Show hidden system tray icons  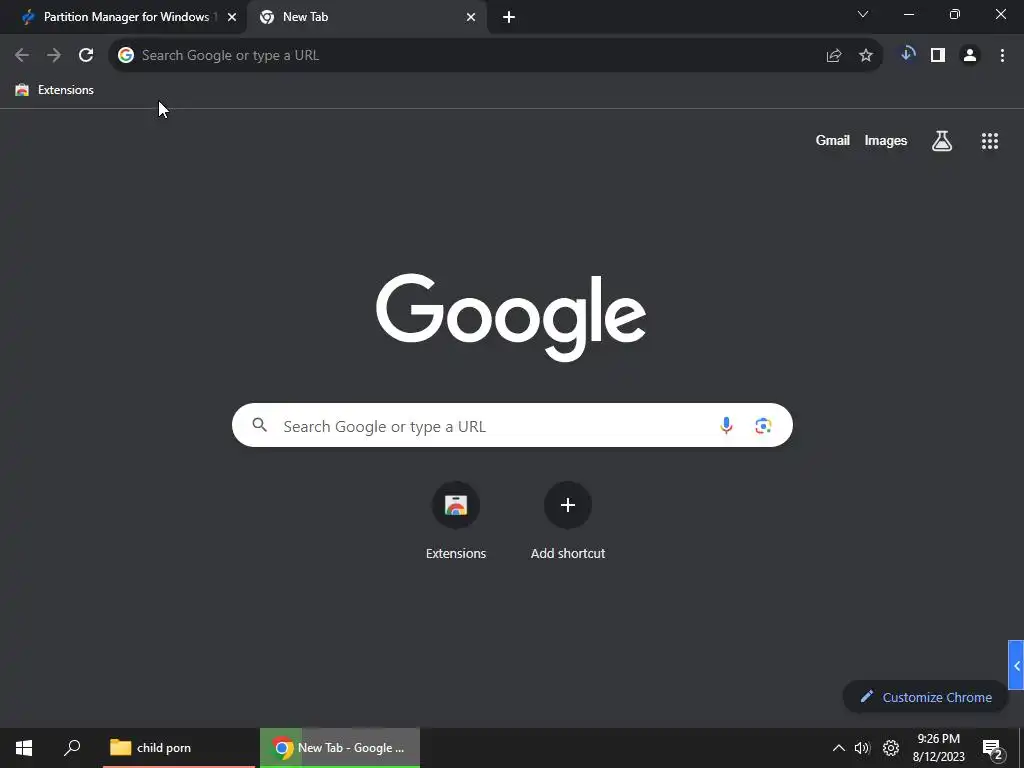point(839,748)
